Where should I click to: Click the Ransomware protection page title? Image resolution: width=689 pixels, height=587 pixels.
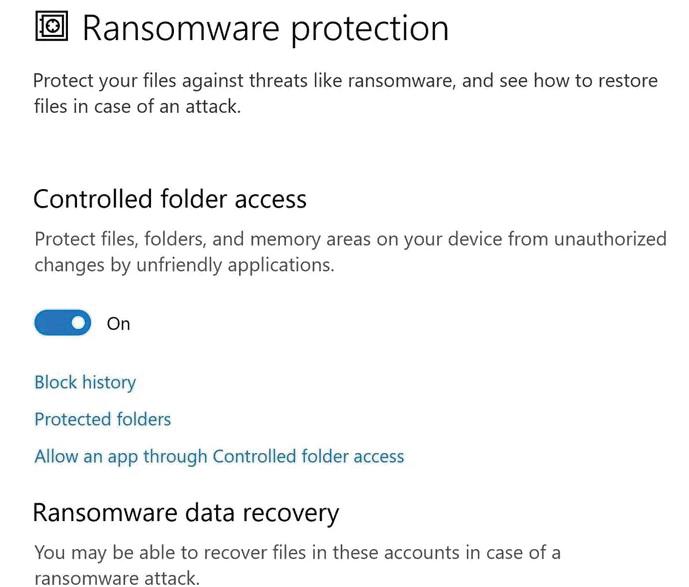[x=265, y=28]
